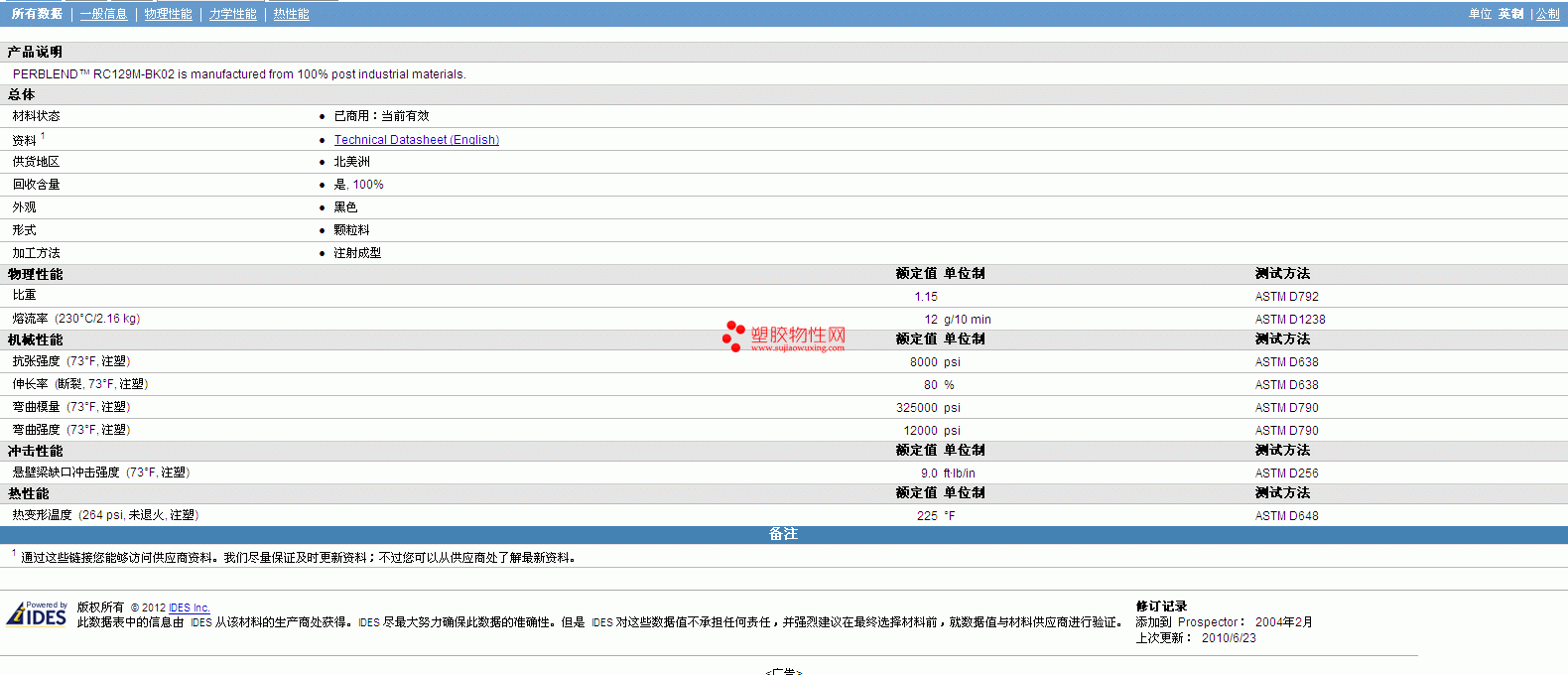Viewport: 1568px width, 675px height.
Task: Click the 备注 section header bar
Action: pos(784,534)
